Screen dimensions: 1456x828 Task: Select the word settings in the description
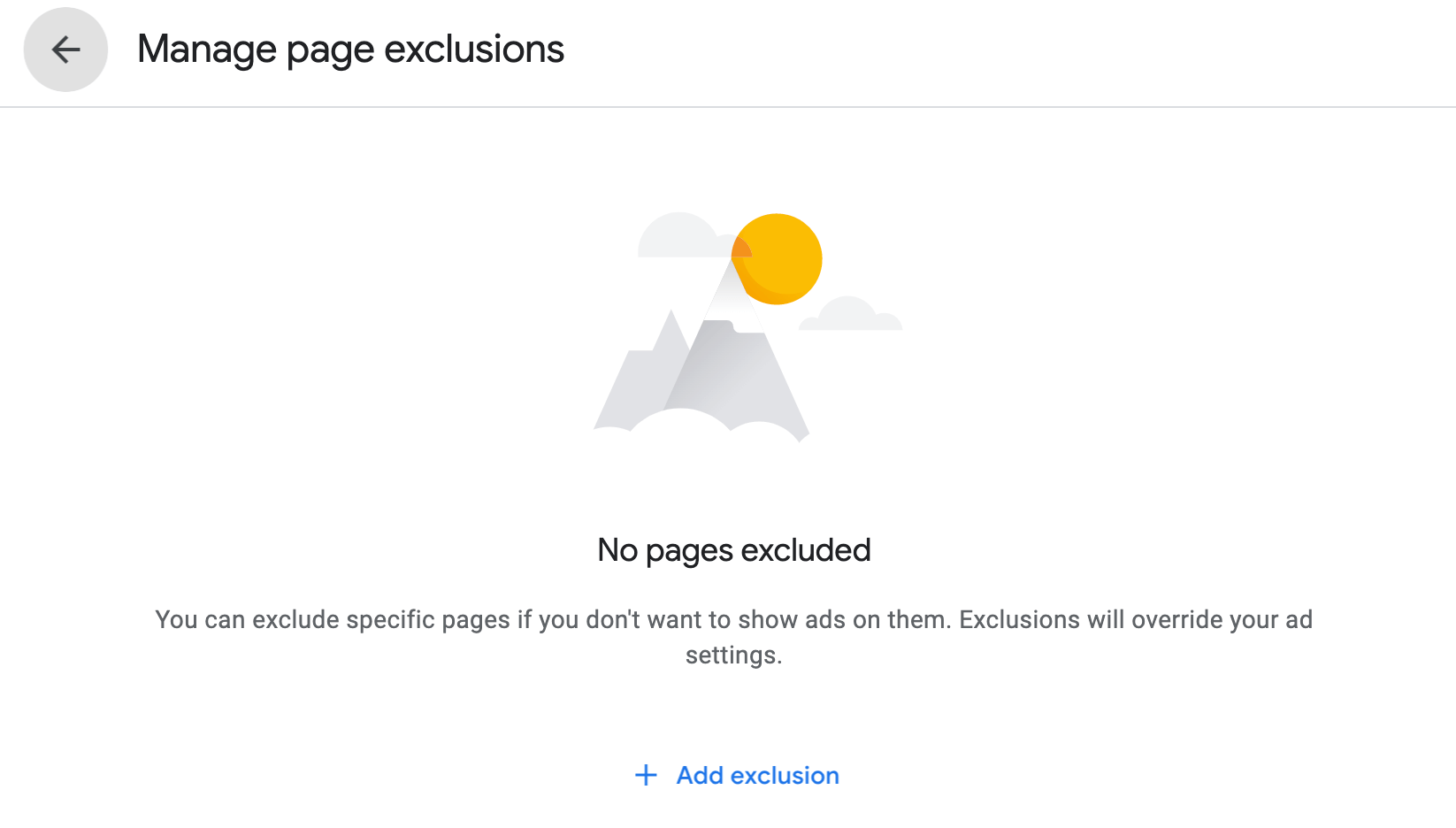point(732,655)
